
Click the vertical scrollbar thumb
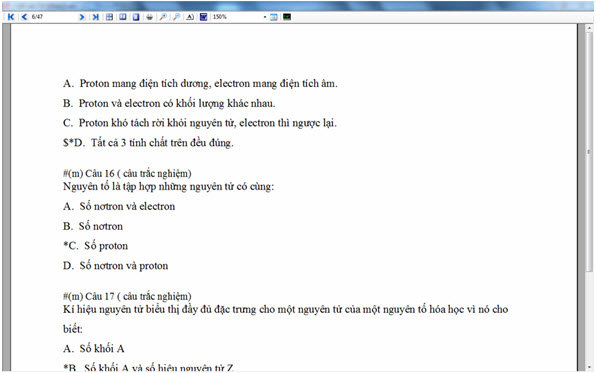point(589,151)
